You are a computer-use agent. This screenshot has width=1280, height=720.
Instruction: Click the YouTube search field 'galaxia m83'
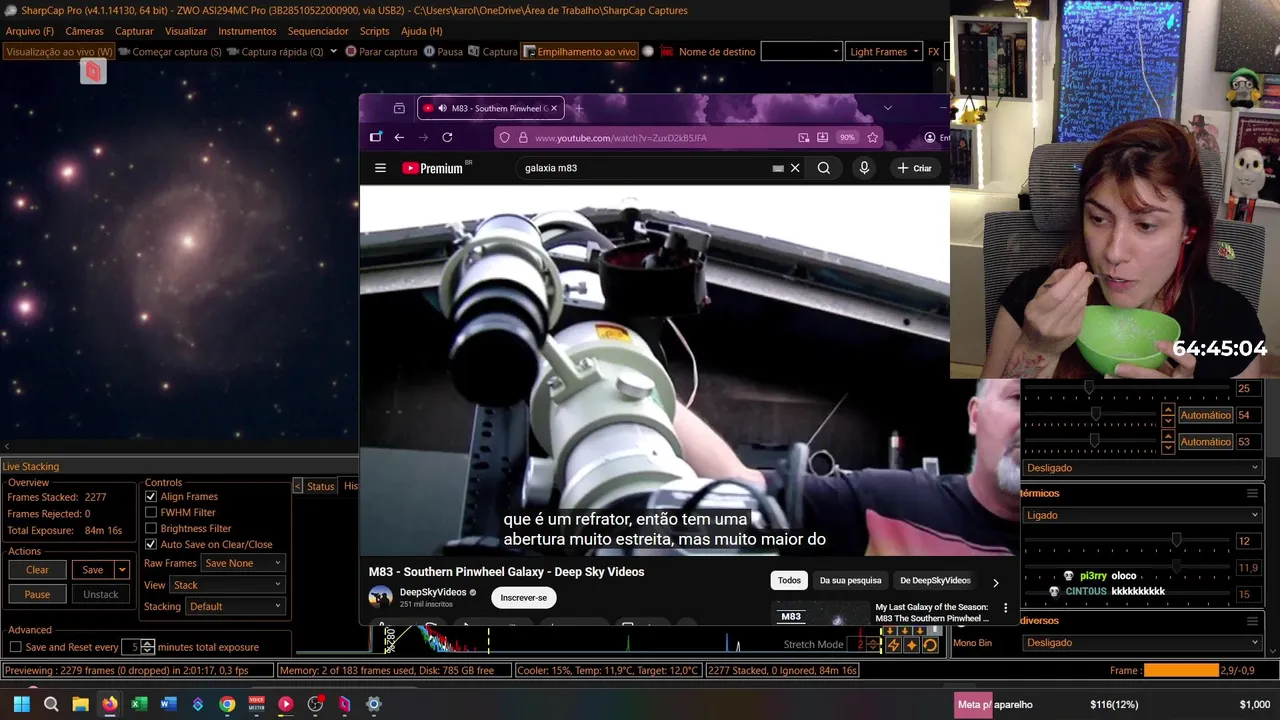[x=645, y=168]
